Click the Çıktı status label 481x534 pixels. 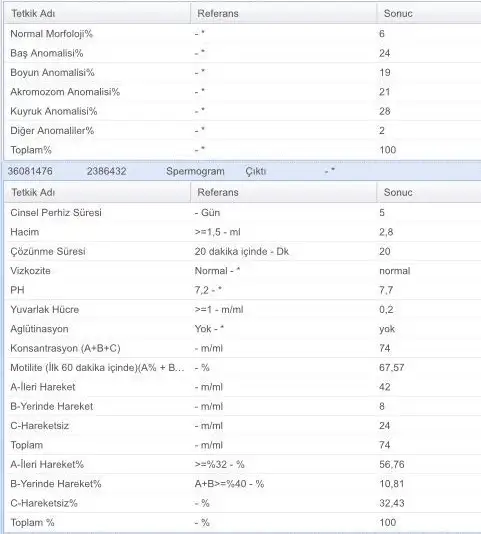[255, 171]
